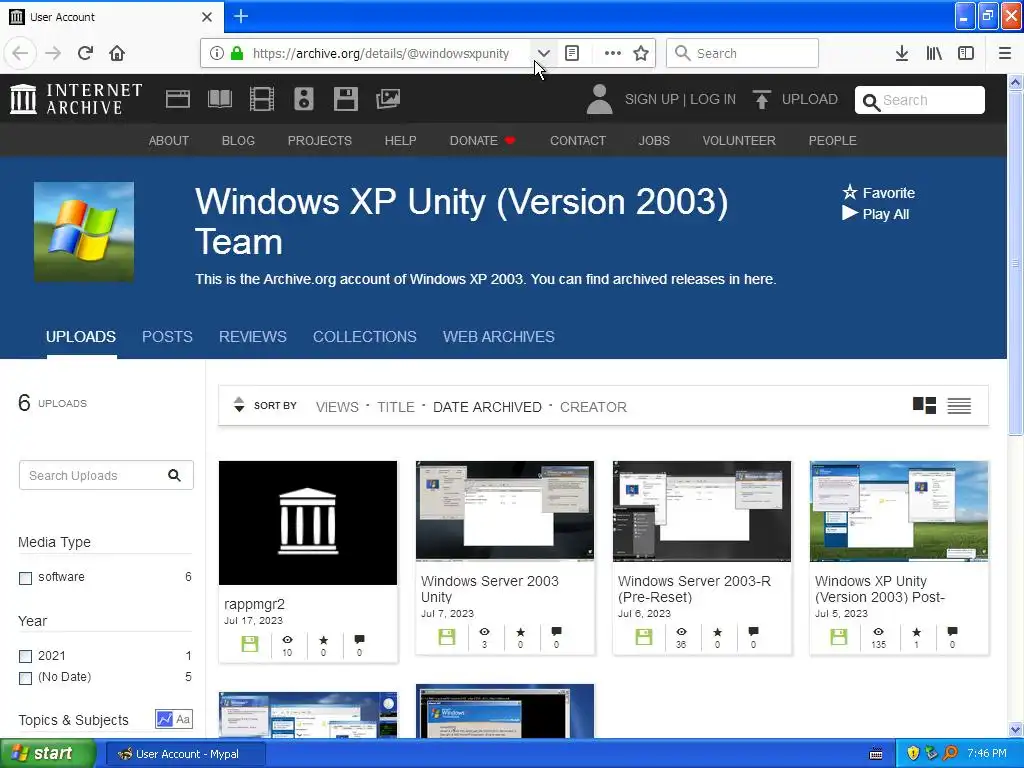Image resolution: width=1024 pixels, height=768 pixels.
Task: Click LOG IN link
Action: click(x=713, y=99)
